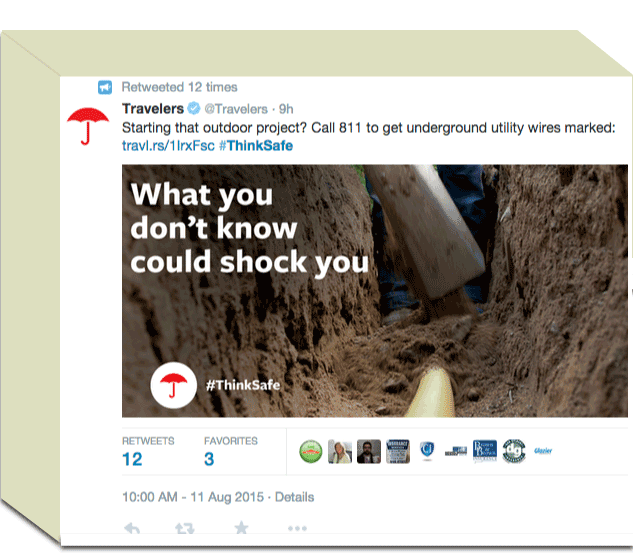Click the blue verified badge beside Travelers
The width and height of the screenshot is (633, 554).
[194, 109]
